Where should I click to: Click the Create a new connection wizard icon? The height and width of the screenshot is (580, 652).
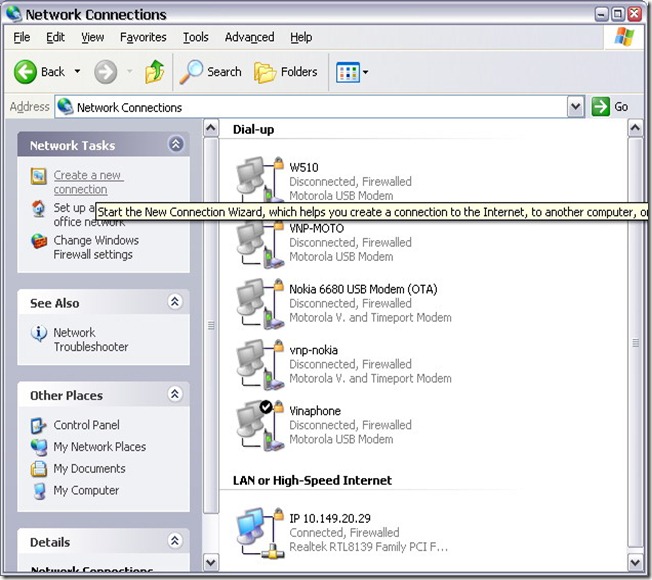coord(38,176)
